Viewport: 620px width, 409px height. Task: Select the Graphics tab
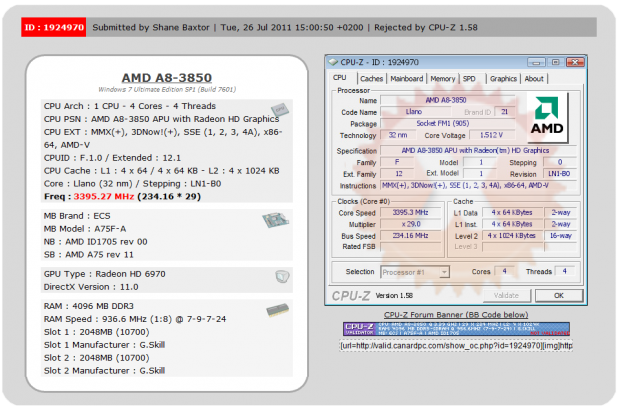503,79
